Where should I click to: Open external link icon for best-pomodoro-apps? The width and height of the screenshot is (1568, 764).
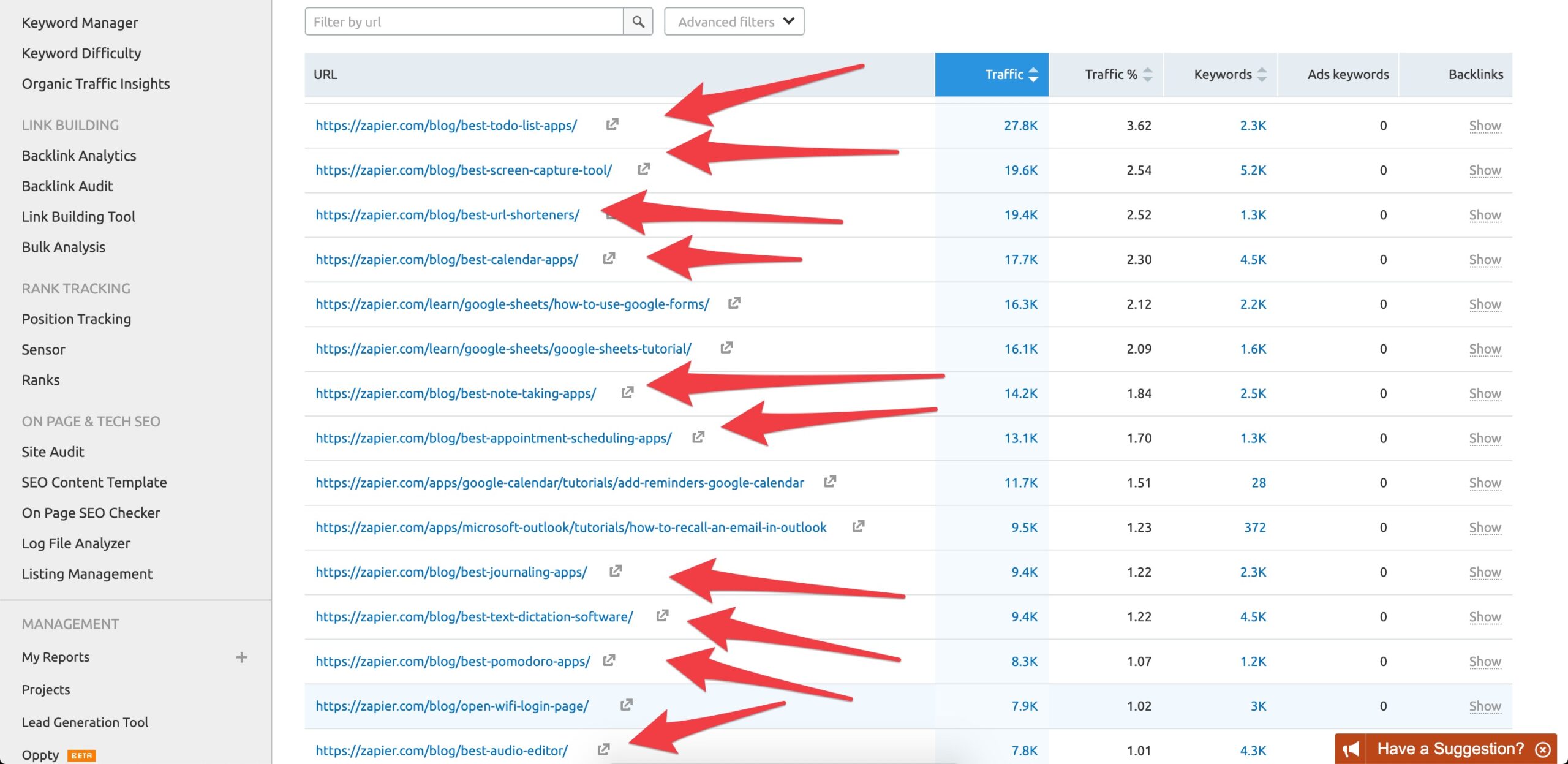pos(609,660)
